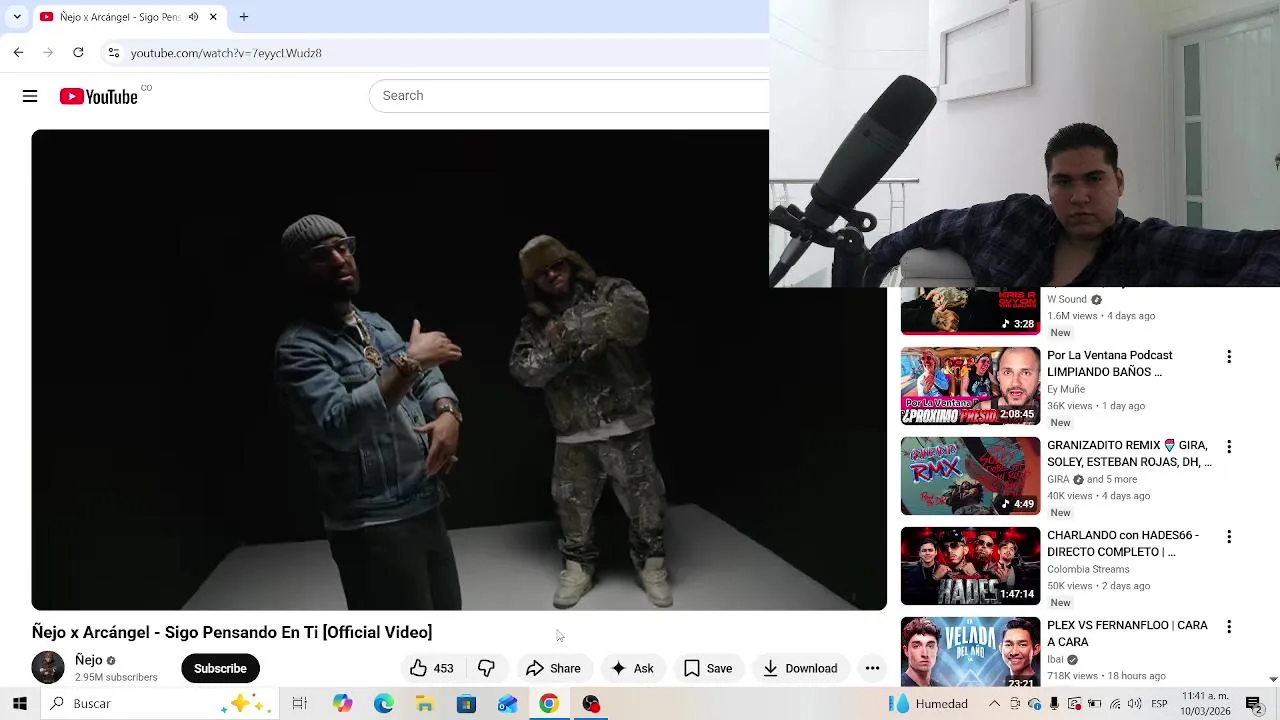Go to the YouTube home logo

coord(98,96)
